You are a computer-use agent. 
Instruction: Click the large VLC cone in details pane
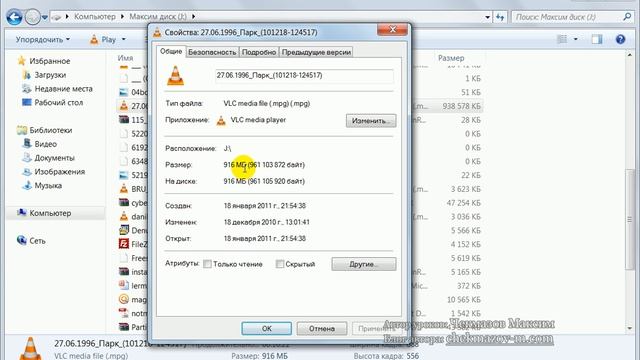(30, 348)
